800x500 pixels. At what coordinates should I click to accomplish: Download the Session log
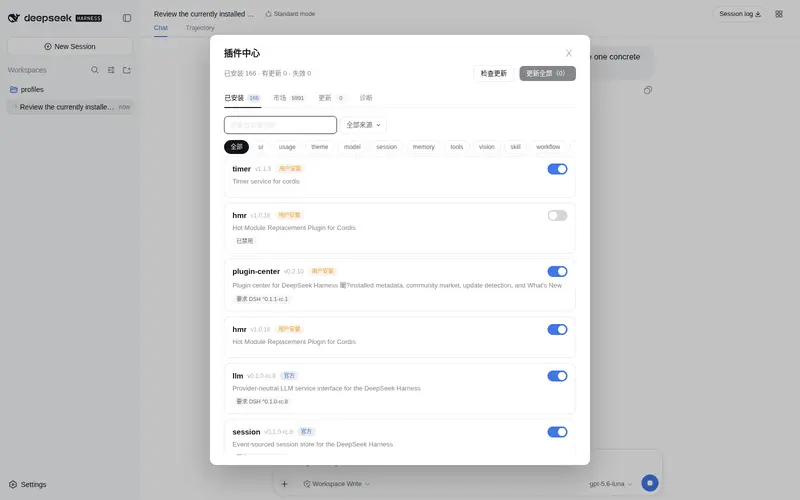coord(739,14)
